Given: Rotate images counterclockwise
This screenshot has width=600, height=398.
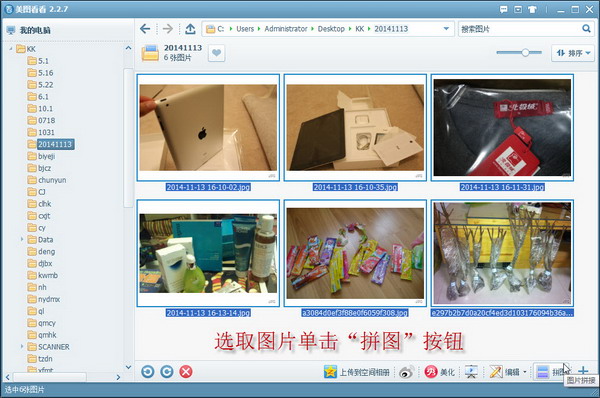Looking at the screenshot, I should pos(148,372).
